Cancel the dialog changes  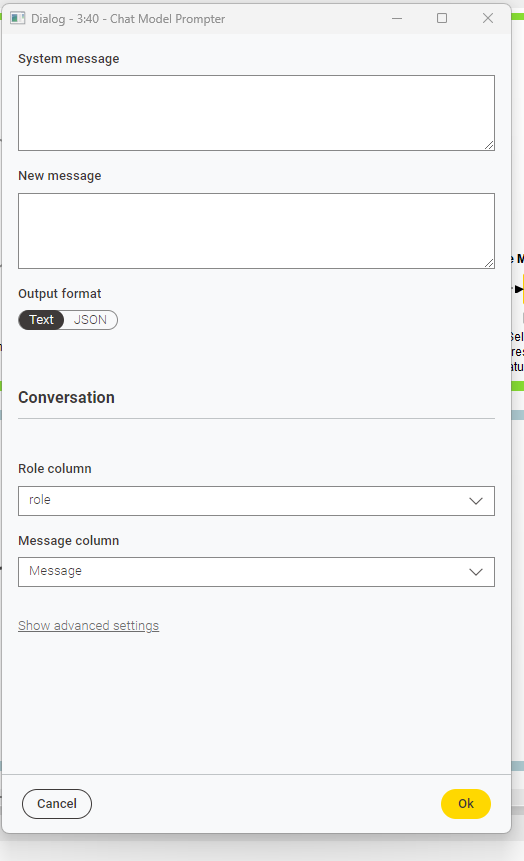point(57,804)
